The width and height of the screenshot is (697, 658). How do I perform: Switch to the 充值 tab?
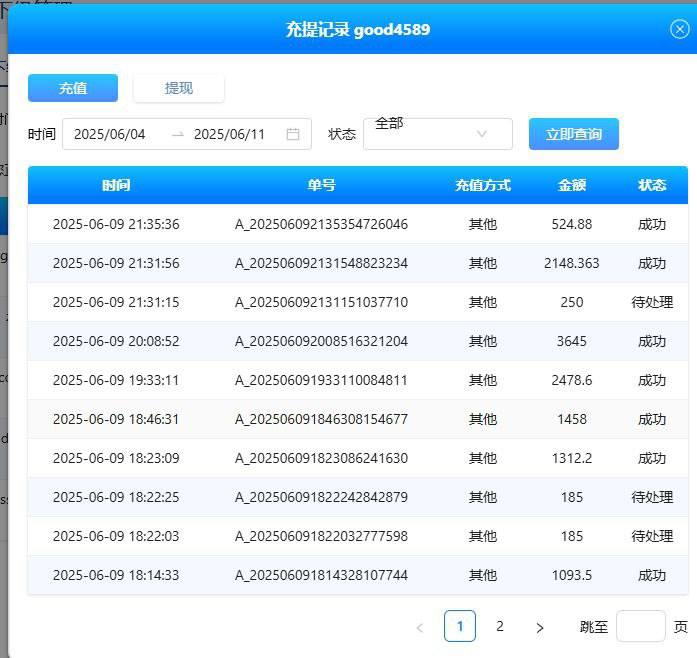(x=73, y=88)
